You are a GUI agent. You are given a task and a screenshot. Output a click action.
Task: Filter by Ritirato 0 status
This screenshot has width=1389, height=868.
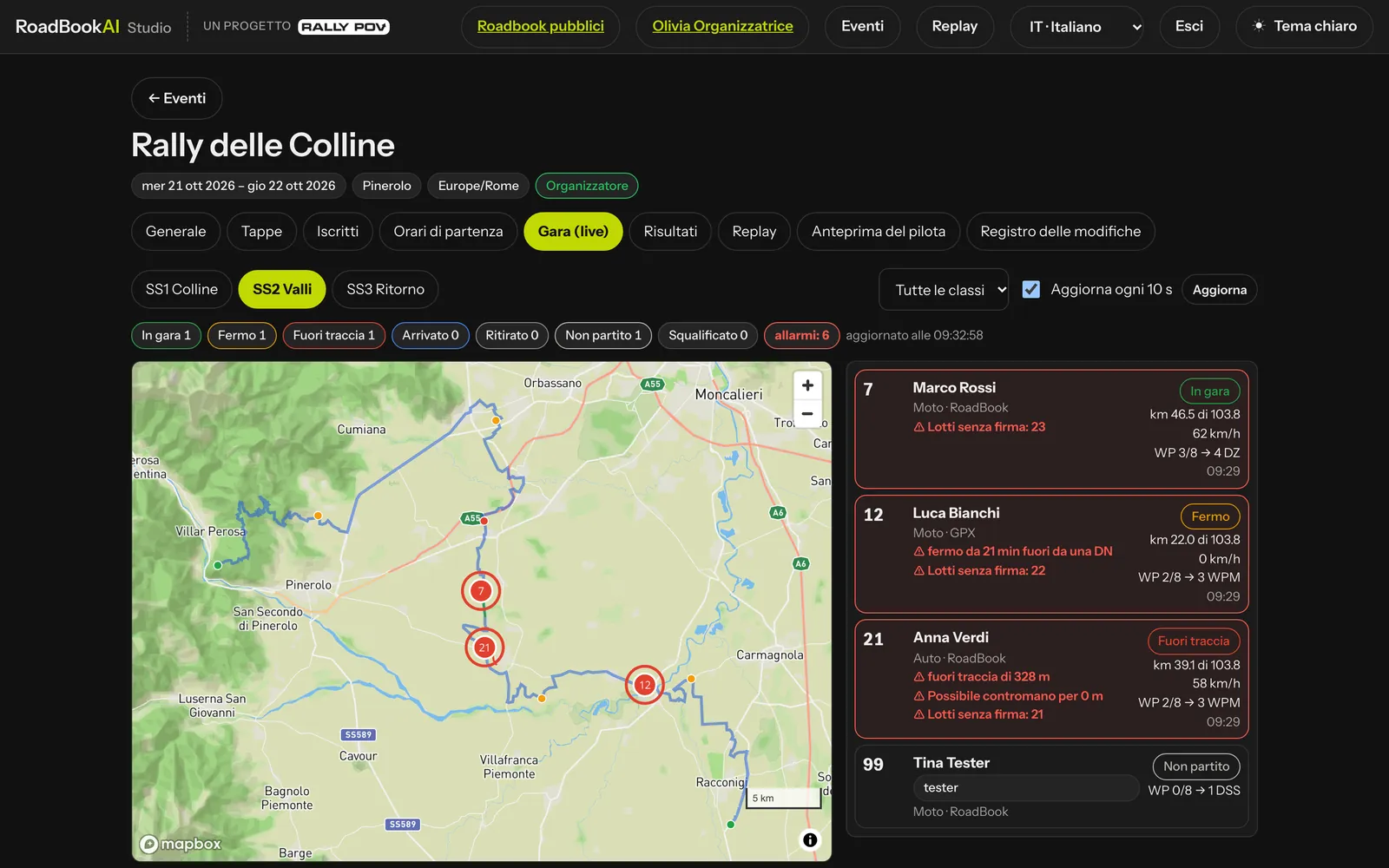point(512,335)
